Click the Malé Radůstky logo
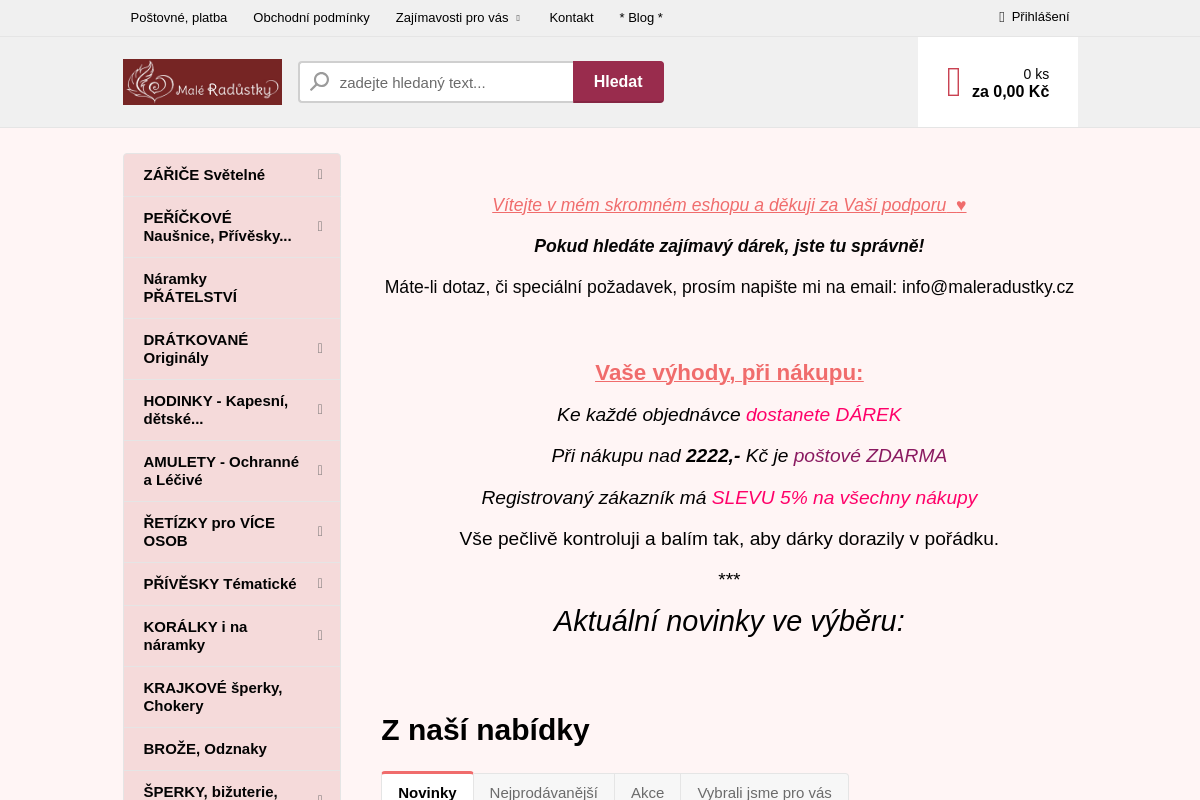The height and width of the screenshot is (800, 1200). (x=202, y=81)
